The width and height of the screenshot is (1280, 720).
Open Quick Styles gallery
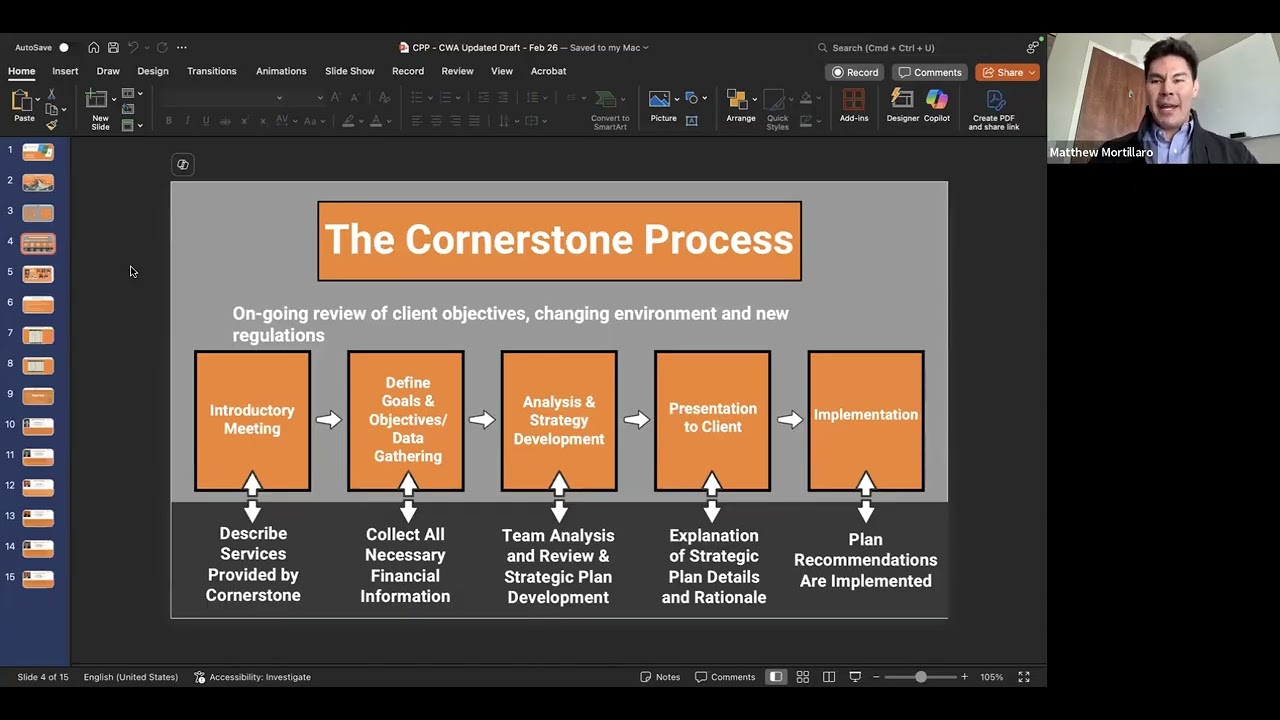tap(777, 109)
